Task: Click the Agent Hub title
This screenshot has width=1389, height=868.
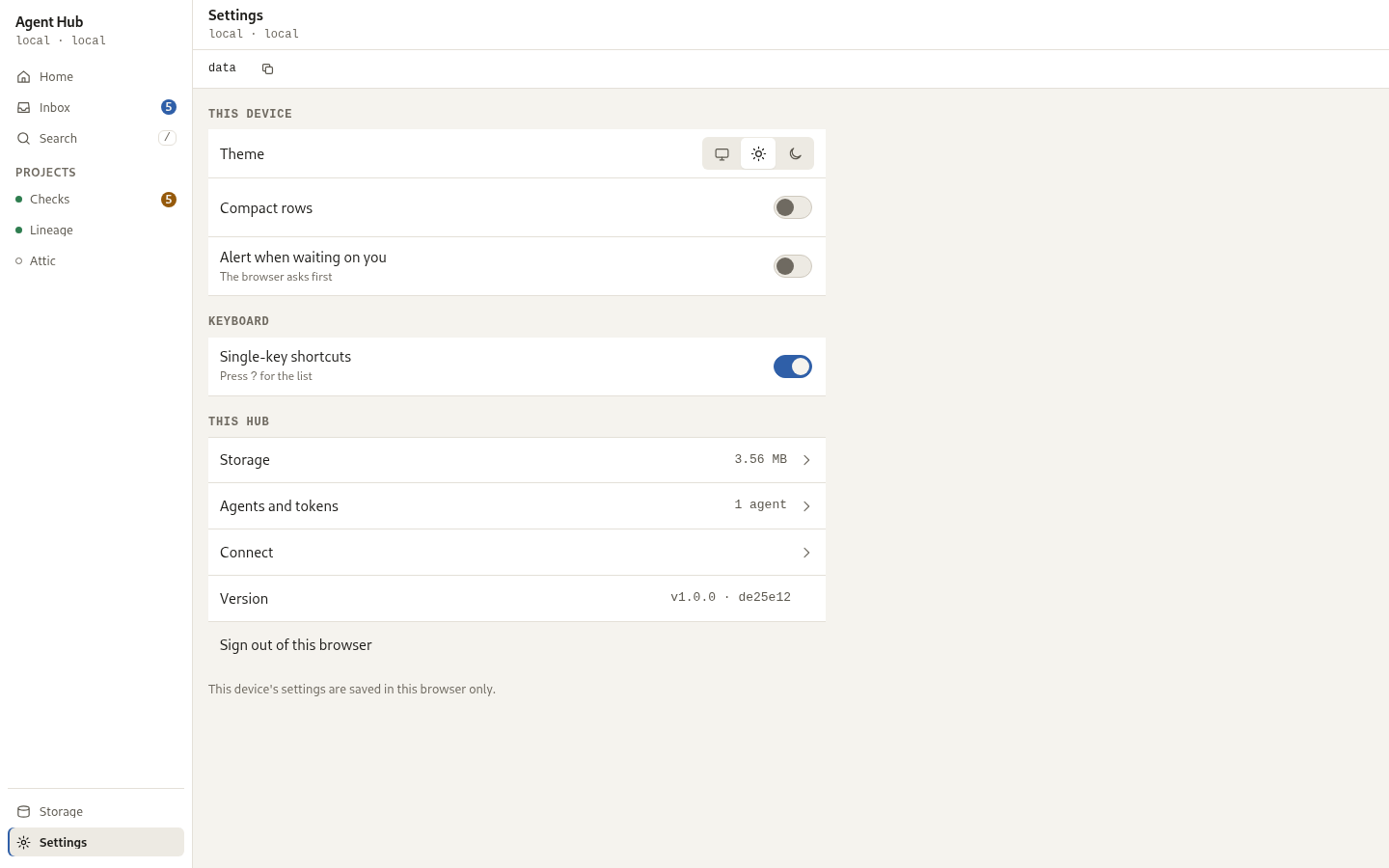Action: pos(49,22)
